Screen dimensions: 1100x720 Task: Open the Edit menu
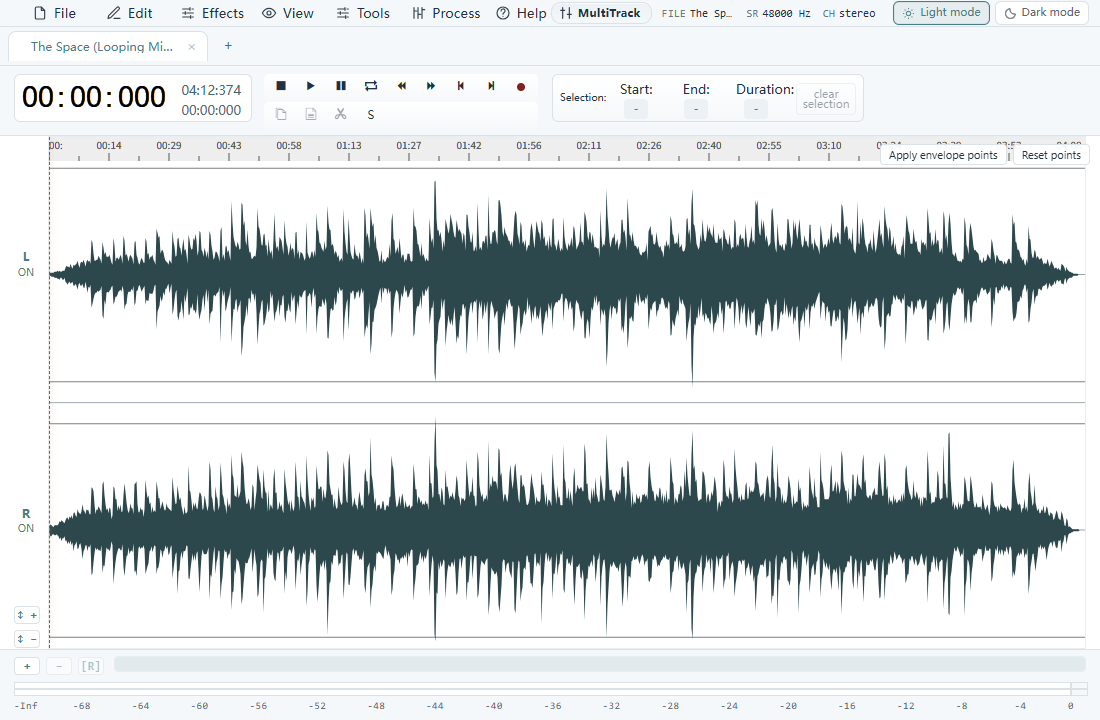point(130,13)
